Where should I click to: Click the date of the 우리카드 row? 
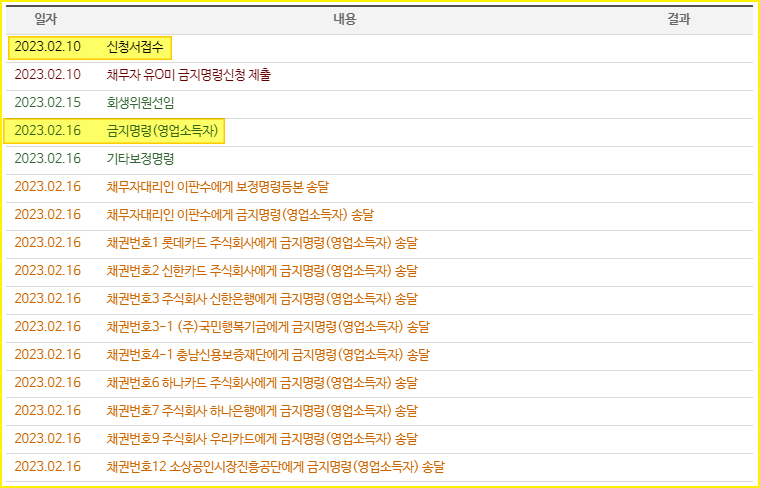48,439
